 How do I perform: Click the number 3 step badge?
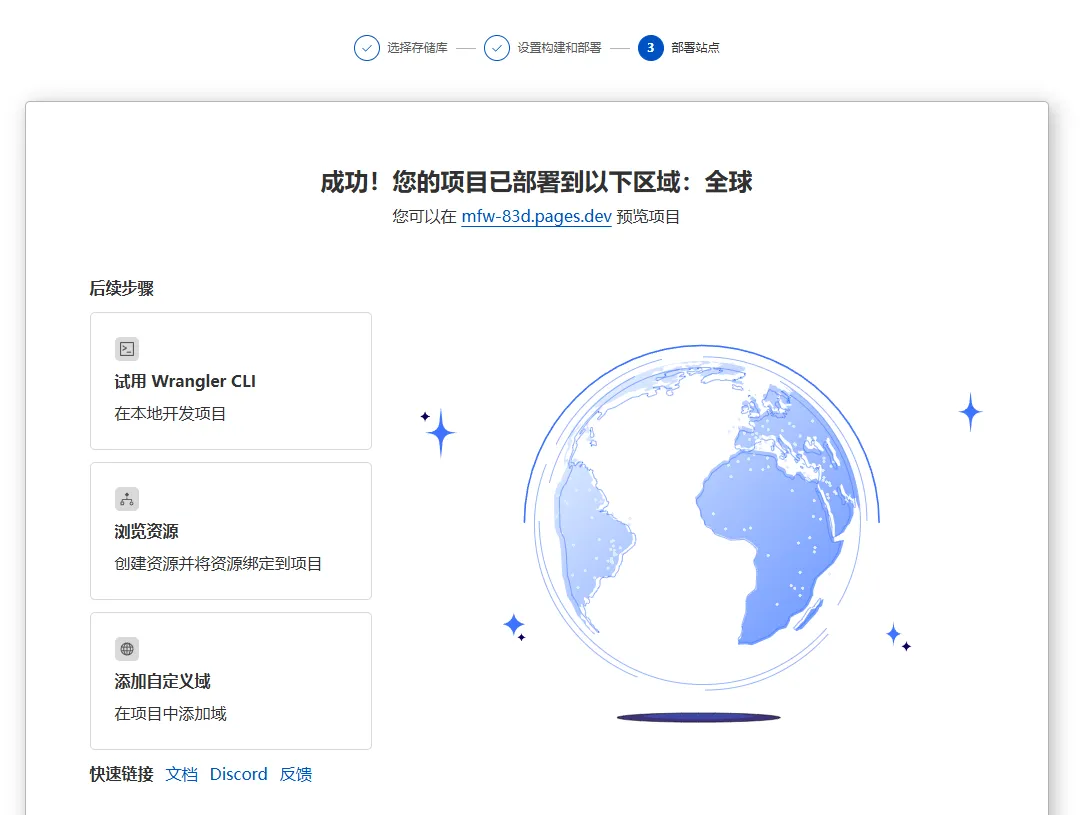tap(651, 48)
